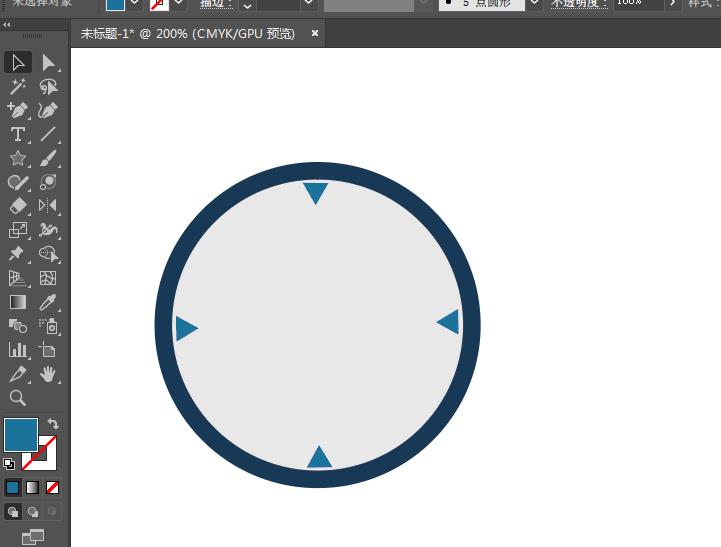Close the 未标题-1* document tab
This screenshot has width=721, height=547.
coord(315,33)
